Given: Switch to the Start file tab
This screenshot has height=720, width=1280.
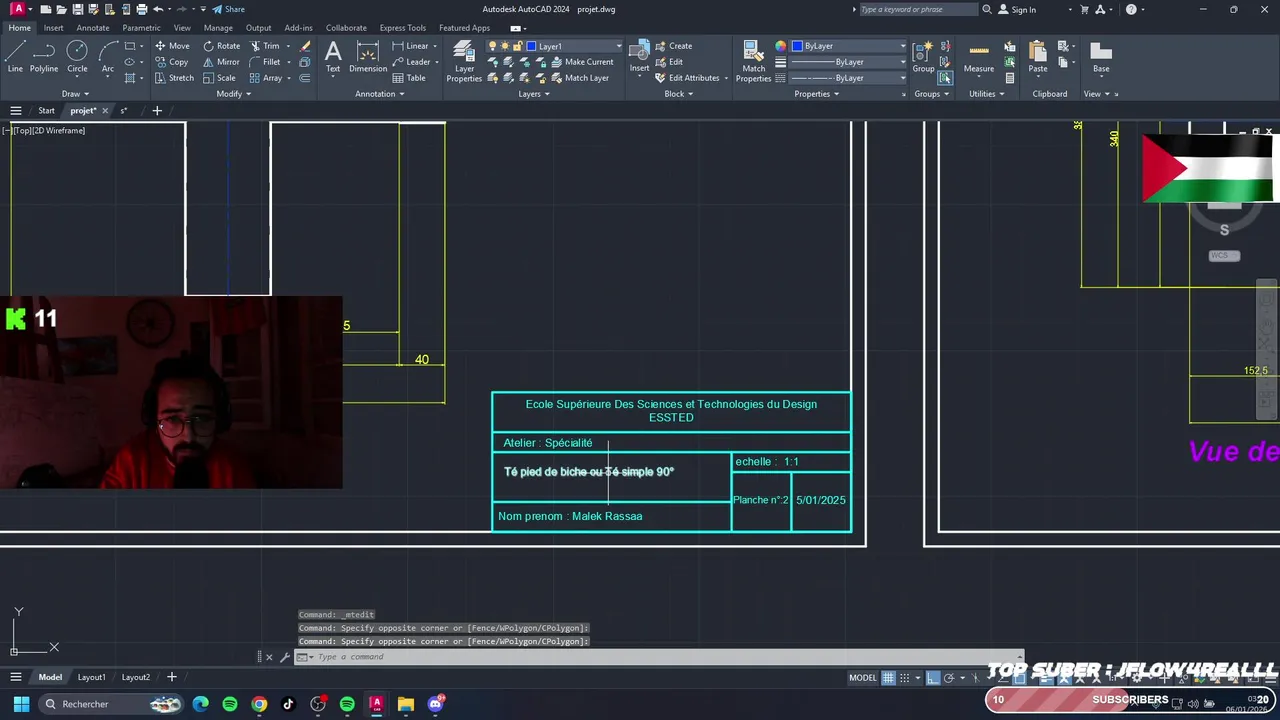Looking at the screenshot, I should point(46,111).
